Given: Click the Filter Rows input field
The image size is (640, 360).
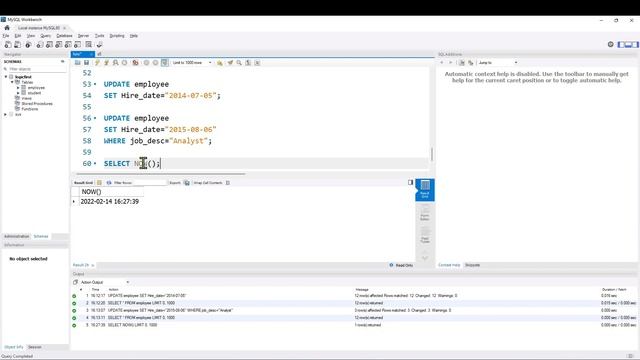Looking at the screenshot, I should (x=149, y=183).
